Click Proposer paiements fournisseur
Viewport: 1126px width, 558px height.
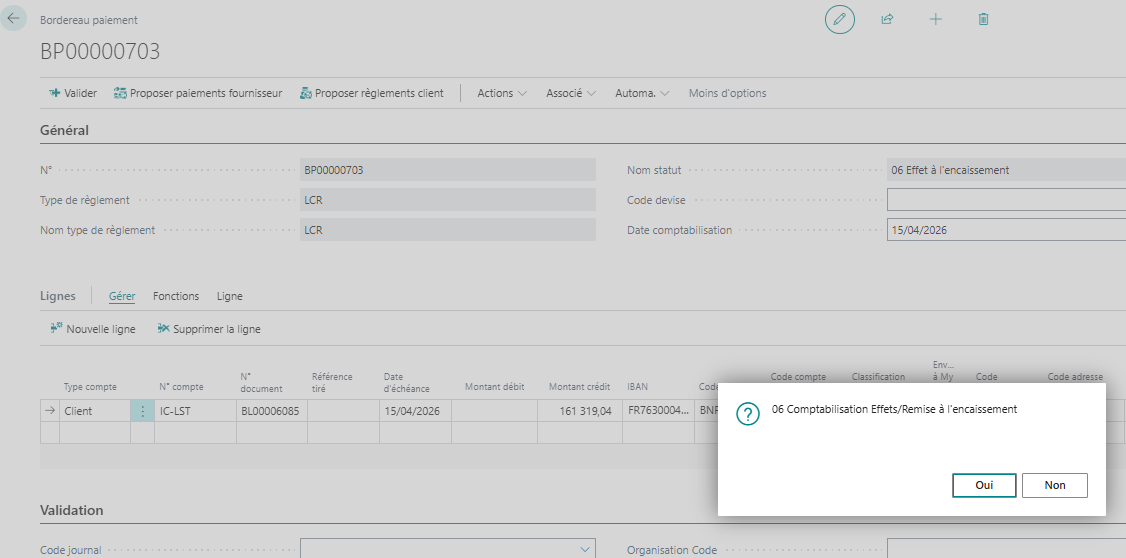pos(198,93)
